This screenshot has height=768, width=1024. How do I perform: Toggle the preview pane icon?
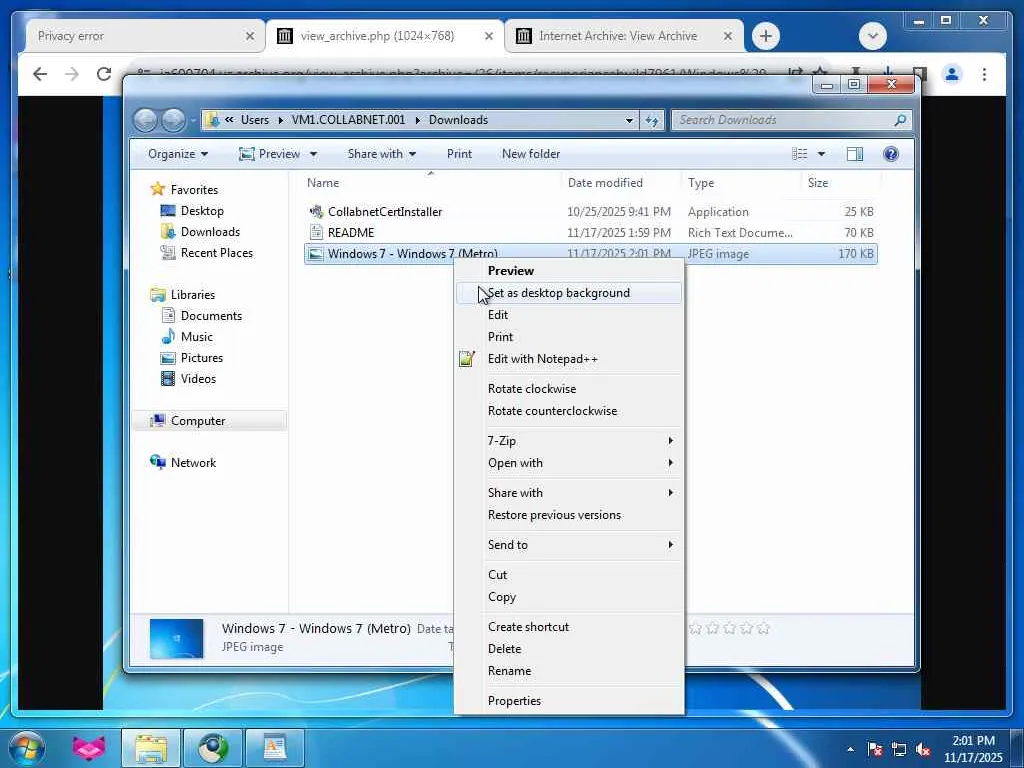tap(855, 154)
